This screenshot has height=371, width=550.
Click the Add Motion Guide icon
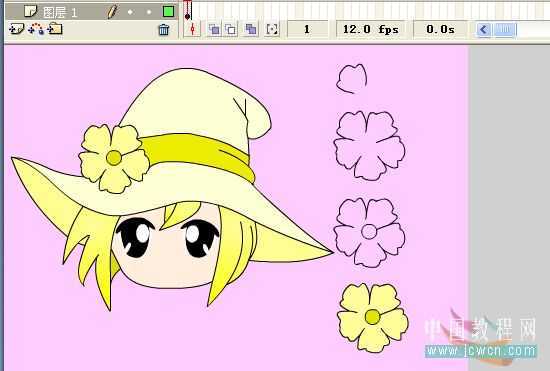point(36,29)
